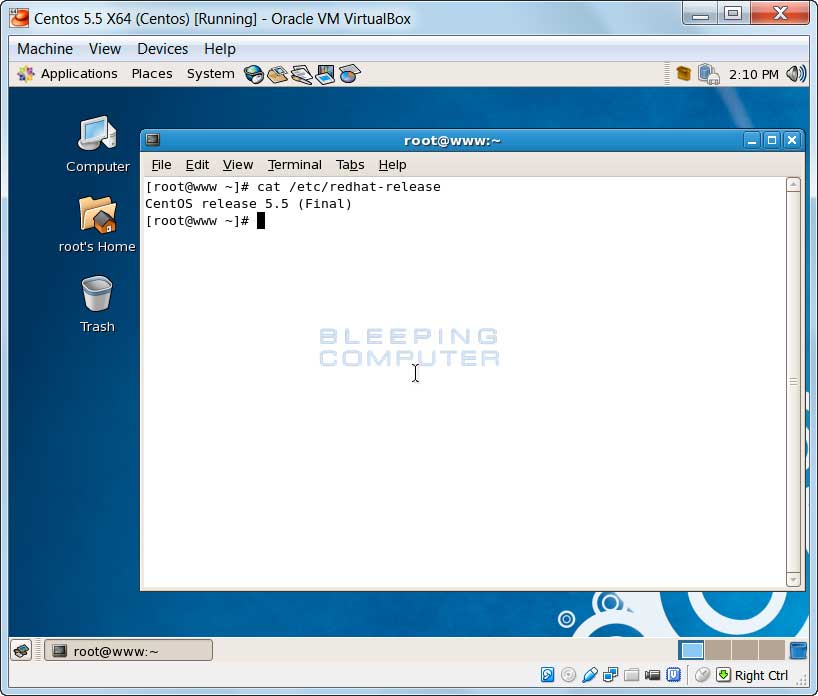
Task: Launch the email client icon in panel
Action: (x=278, y=75)
